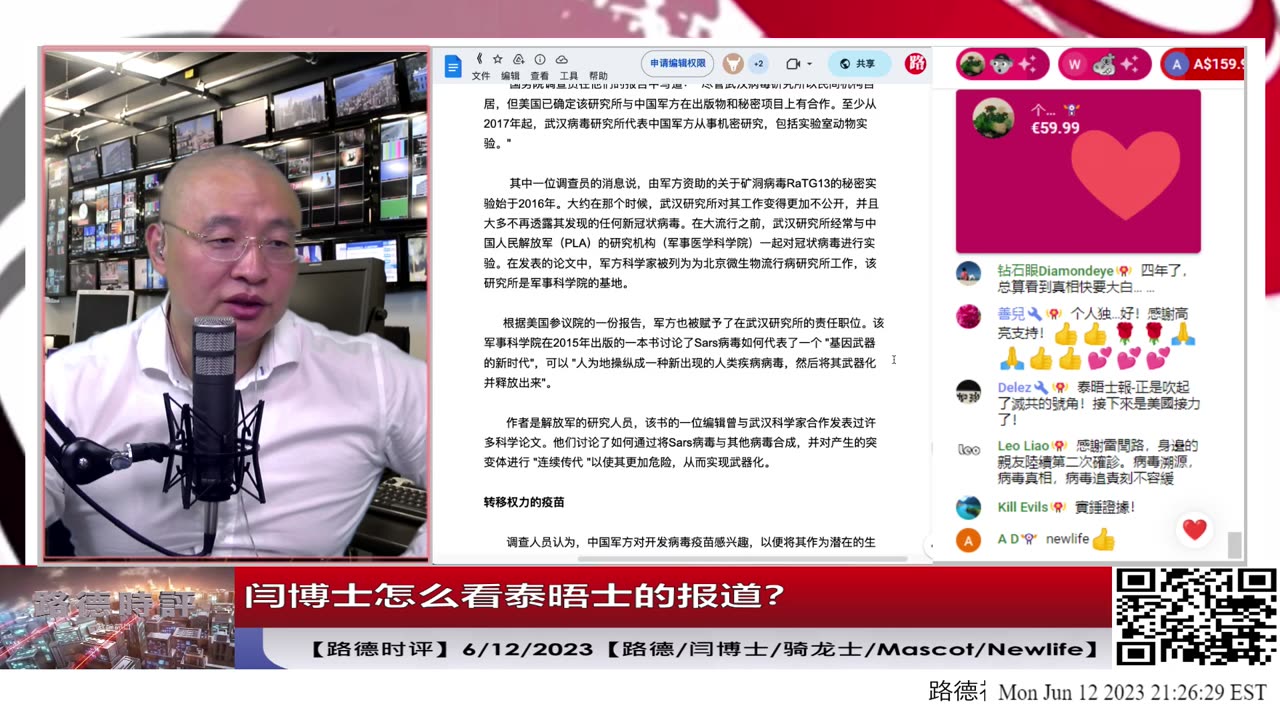Click the 转移权力的疫苗 heading
1280x720 pixels.
tap(524, 502)
